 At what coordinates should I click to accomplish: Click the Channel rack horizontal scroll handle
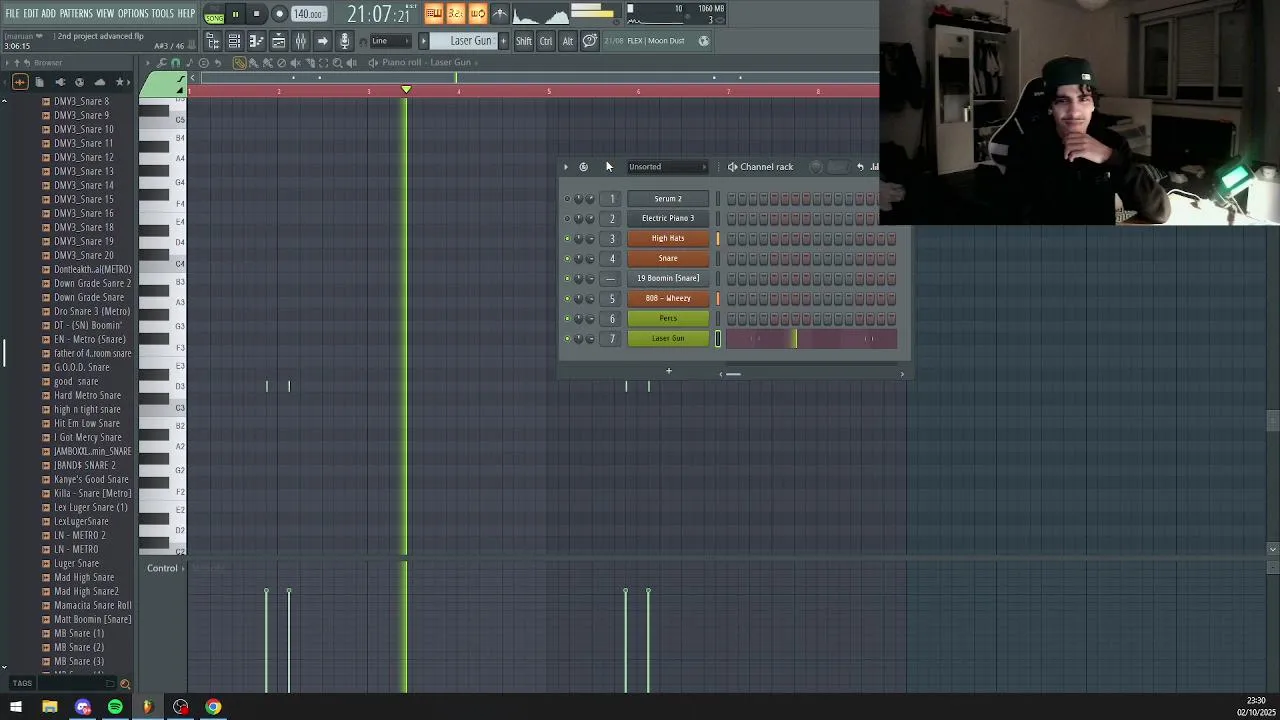coord(733,374)
